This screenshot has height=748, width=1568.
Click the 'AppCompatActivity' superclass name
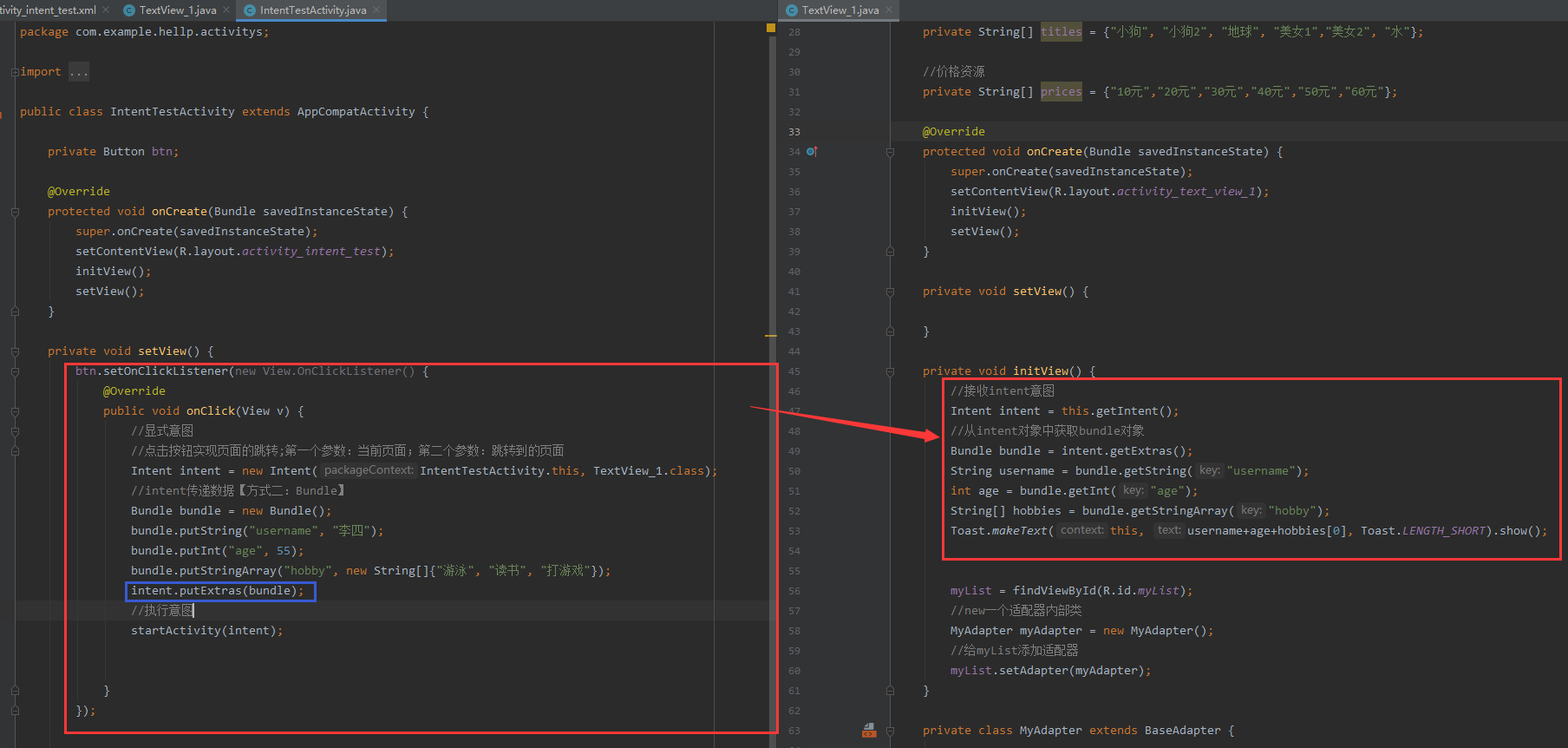[356, 112]
